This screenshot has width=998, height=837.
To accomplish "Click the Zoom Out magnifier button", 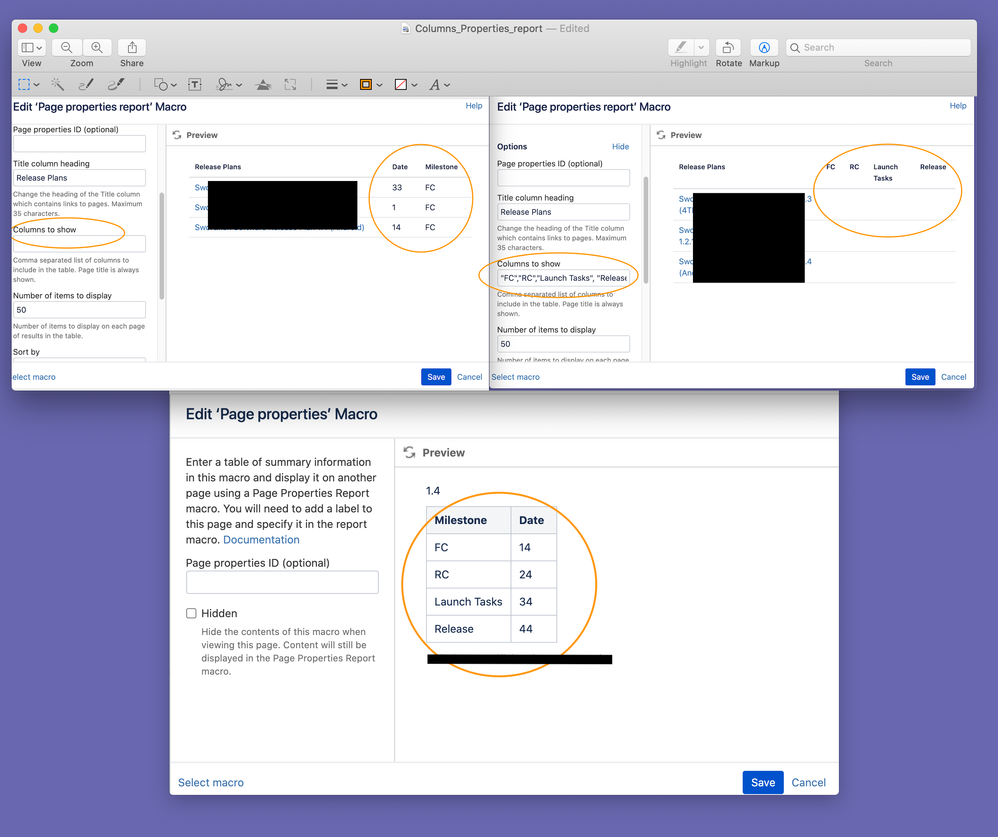I will coord(67,47).
